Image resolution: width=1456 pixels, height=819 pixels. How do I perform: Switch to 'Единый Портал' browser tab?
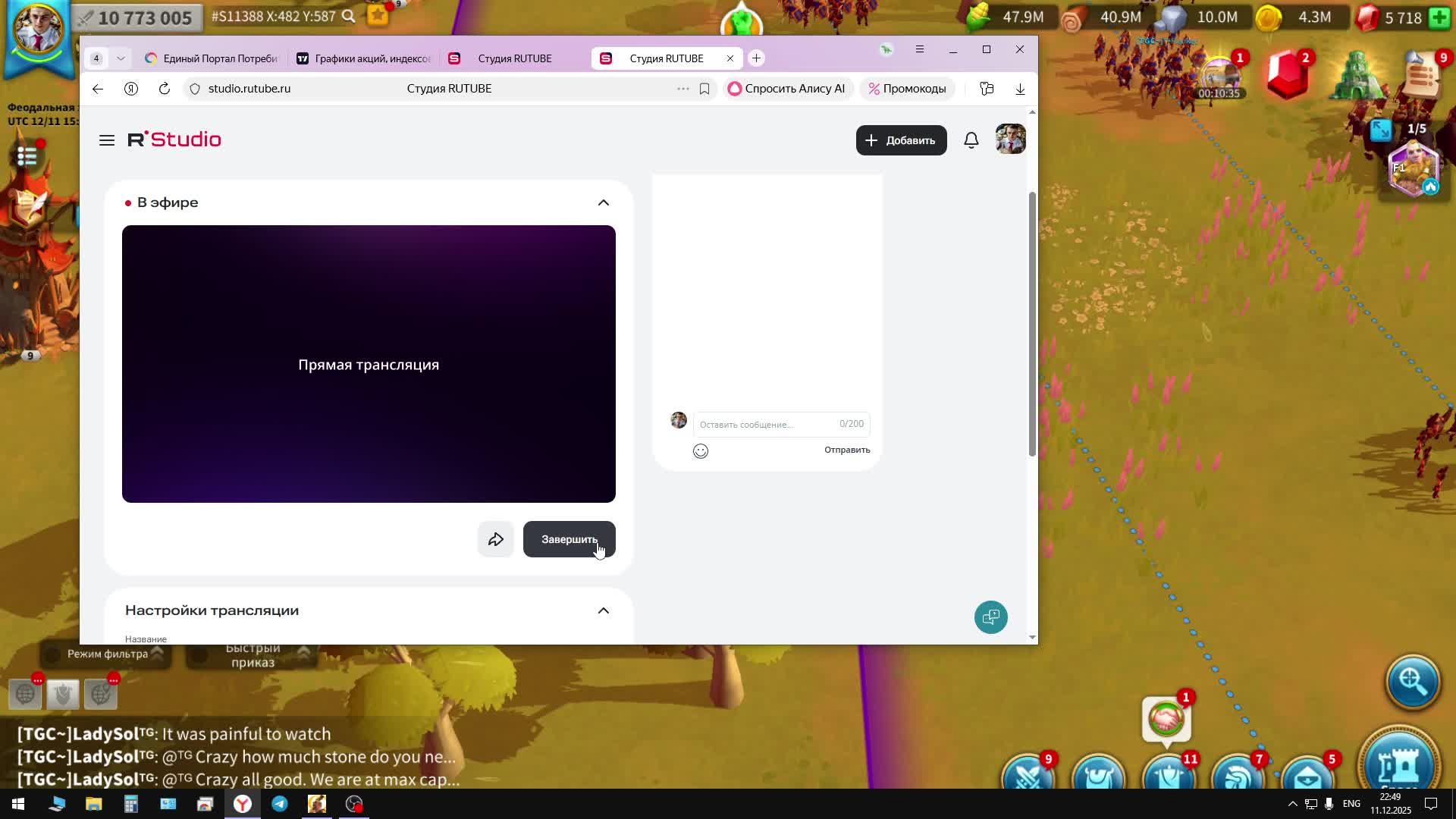212,58
